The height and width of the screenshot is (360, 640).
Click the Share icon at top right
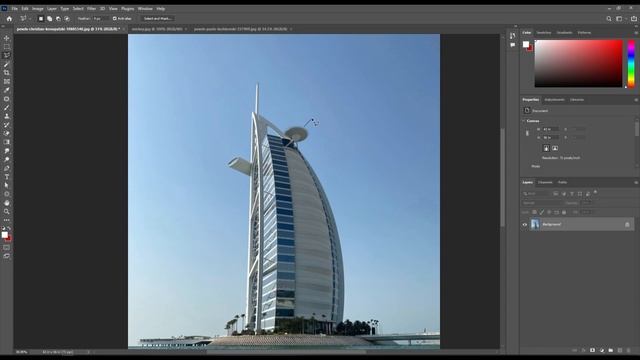(634, 18)
